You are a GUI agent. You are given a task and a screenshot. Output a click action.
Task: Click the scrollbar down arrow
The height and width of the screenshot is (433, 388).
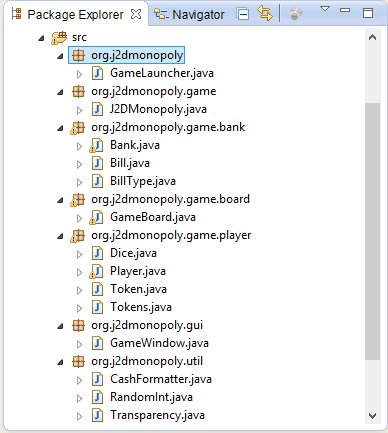372,416
